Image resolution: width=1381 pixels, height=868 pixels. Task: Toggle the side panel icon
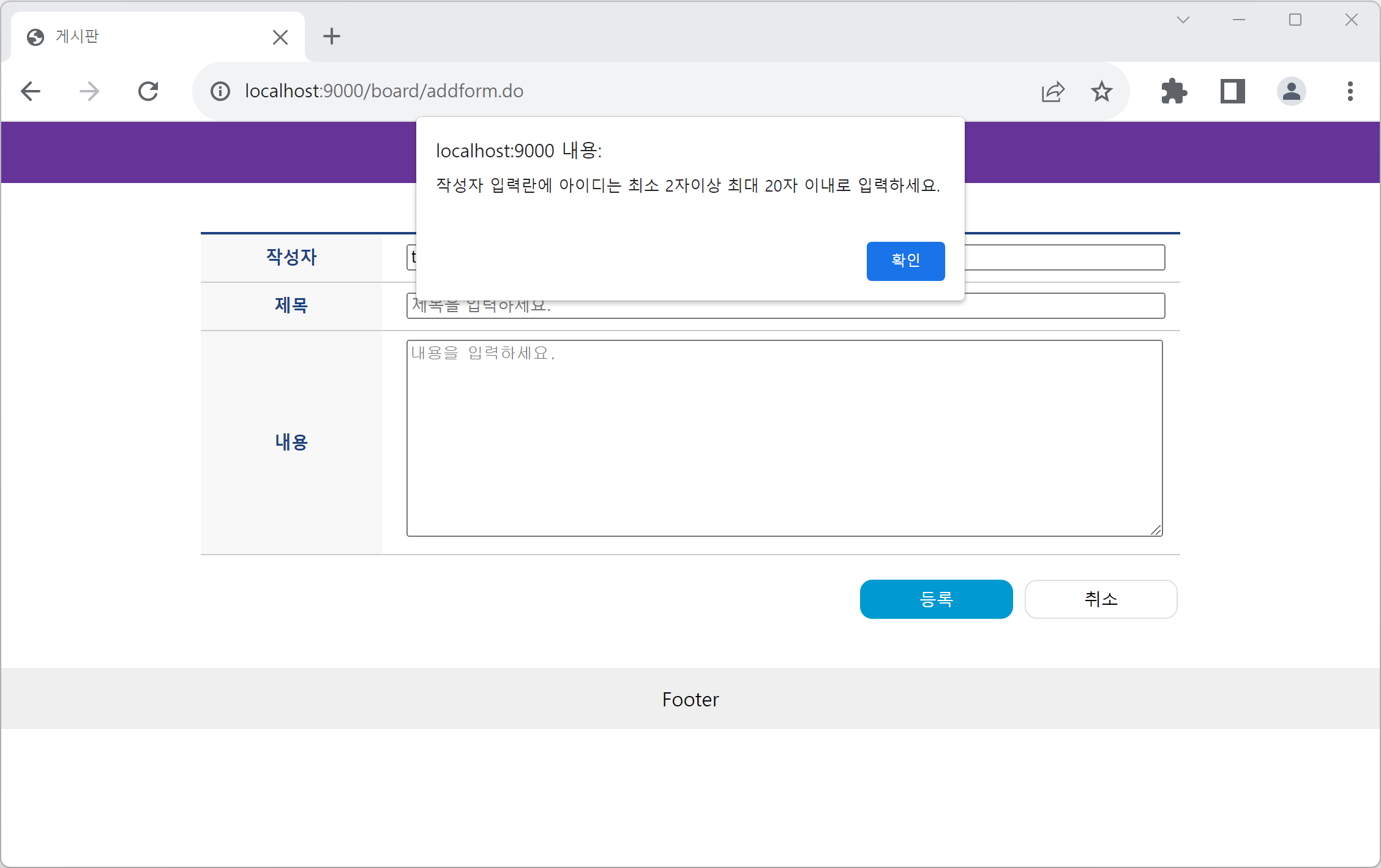1232,92
